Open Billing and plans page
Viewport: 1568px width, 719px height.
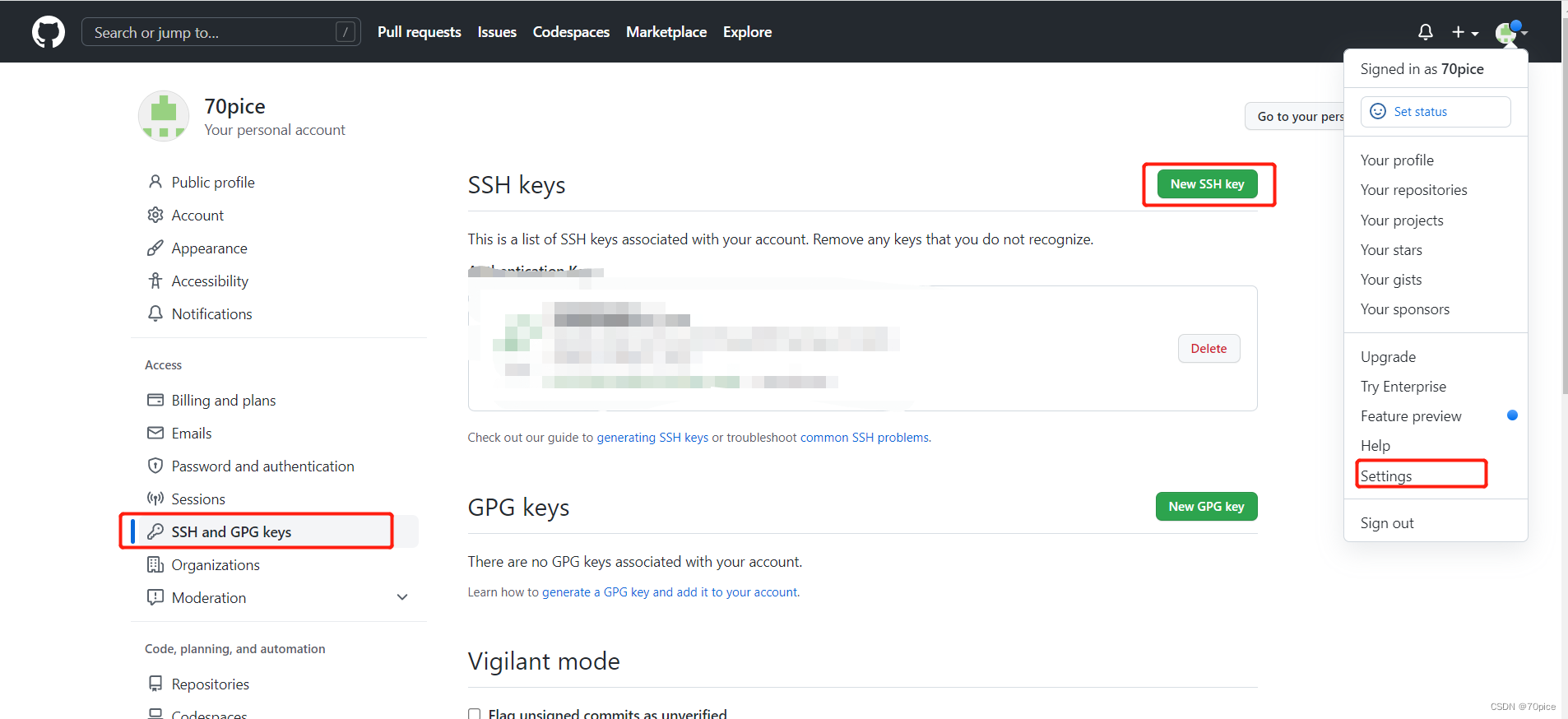[x=224, y=400]
